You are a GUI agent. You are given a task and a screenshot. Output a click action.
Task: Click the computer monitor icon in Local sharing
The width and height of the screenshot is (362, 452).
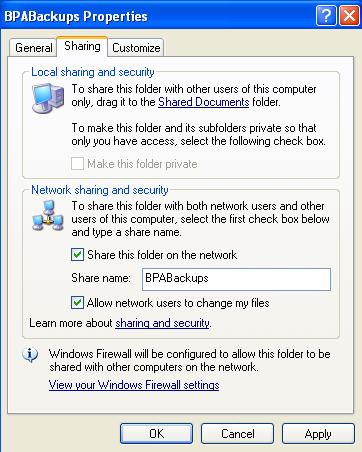48,98
